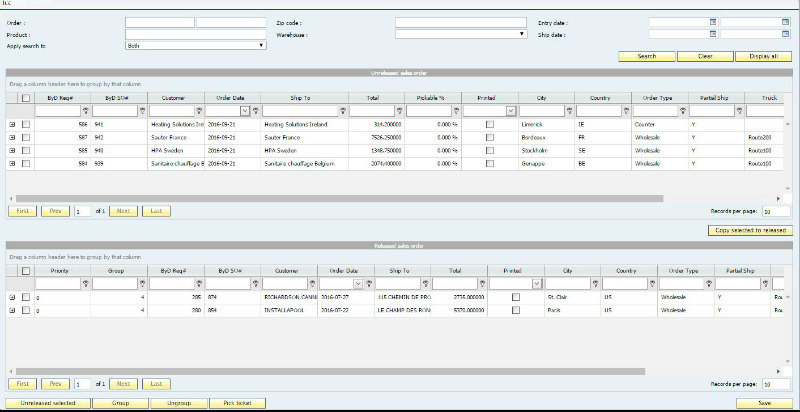Toggle Printed checkbox for Sauter France order

point(490,137)
